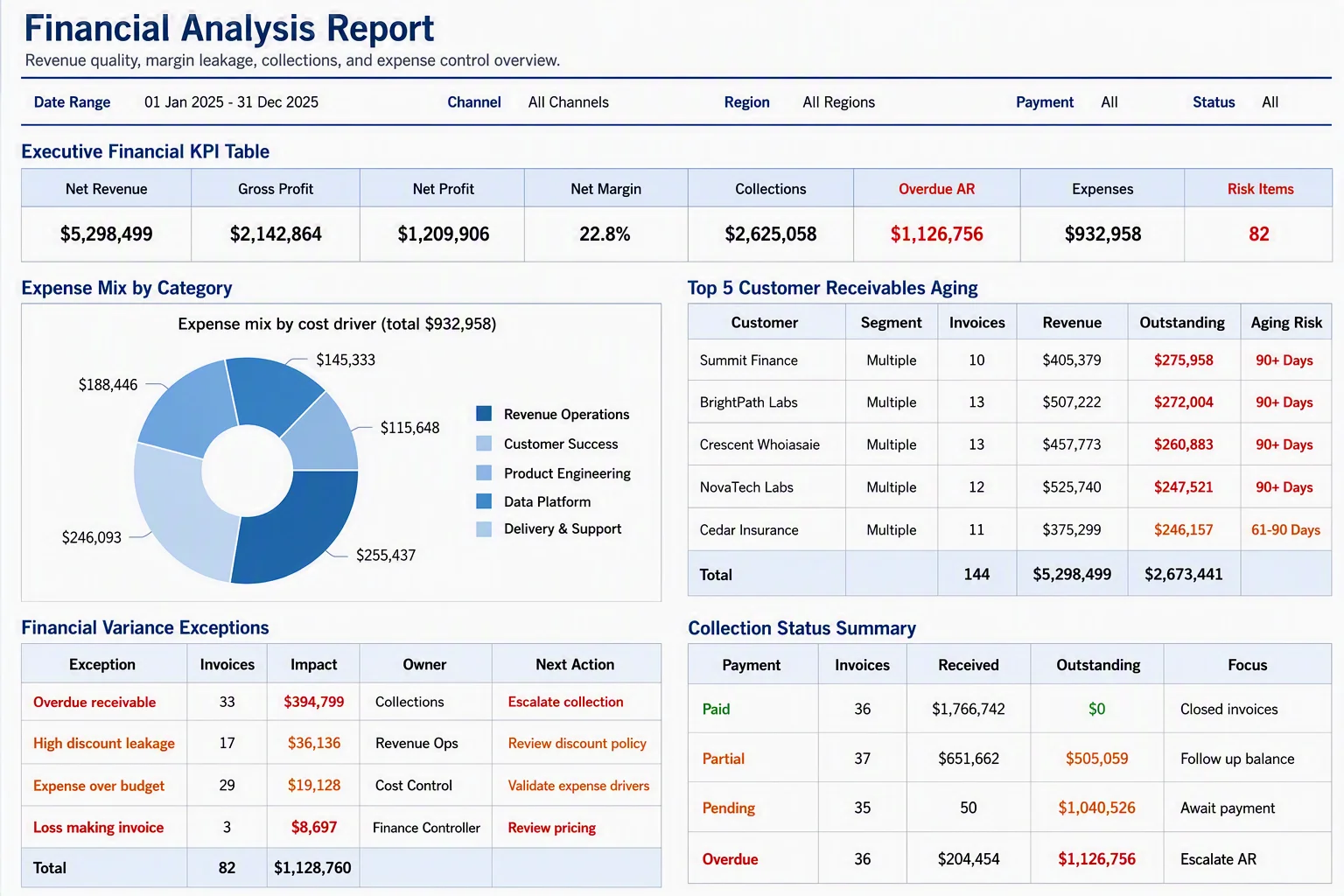Select the Cedar Insurance customer name

[x=749, y=530]
